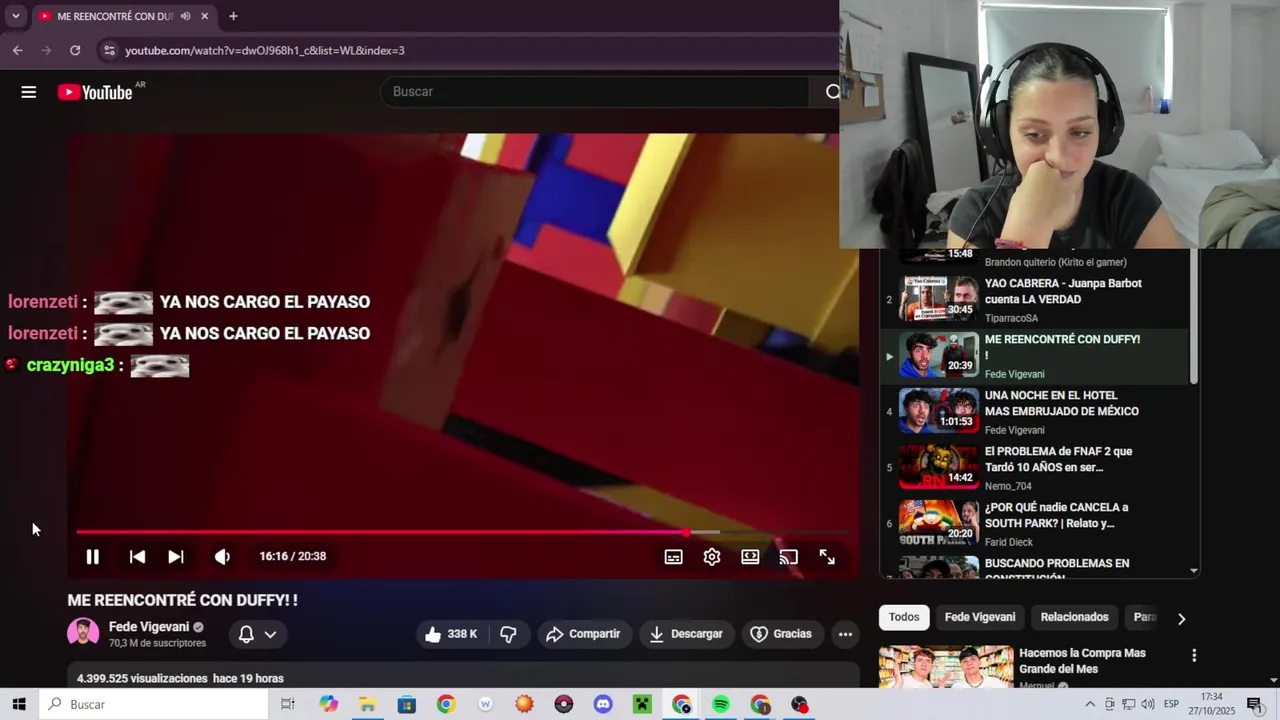Open the YouTube hamburger guide menu
The width and height of the screenshot is (1280, 720).
point(29,92)
